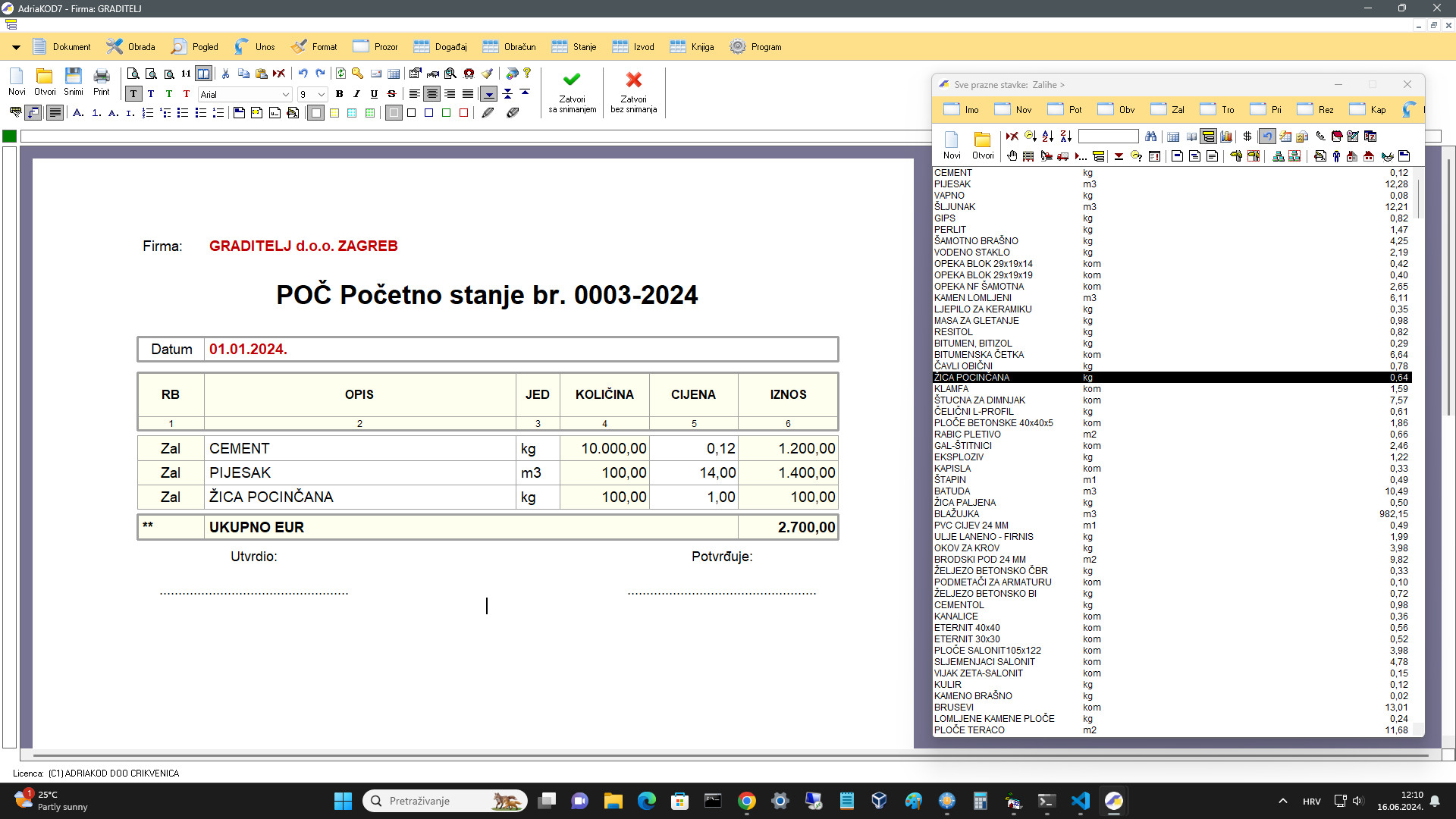
Task: Click the Cut scissors icon
Action: 225,74
